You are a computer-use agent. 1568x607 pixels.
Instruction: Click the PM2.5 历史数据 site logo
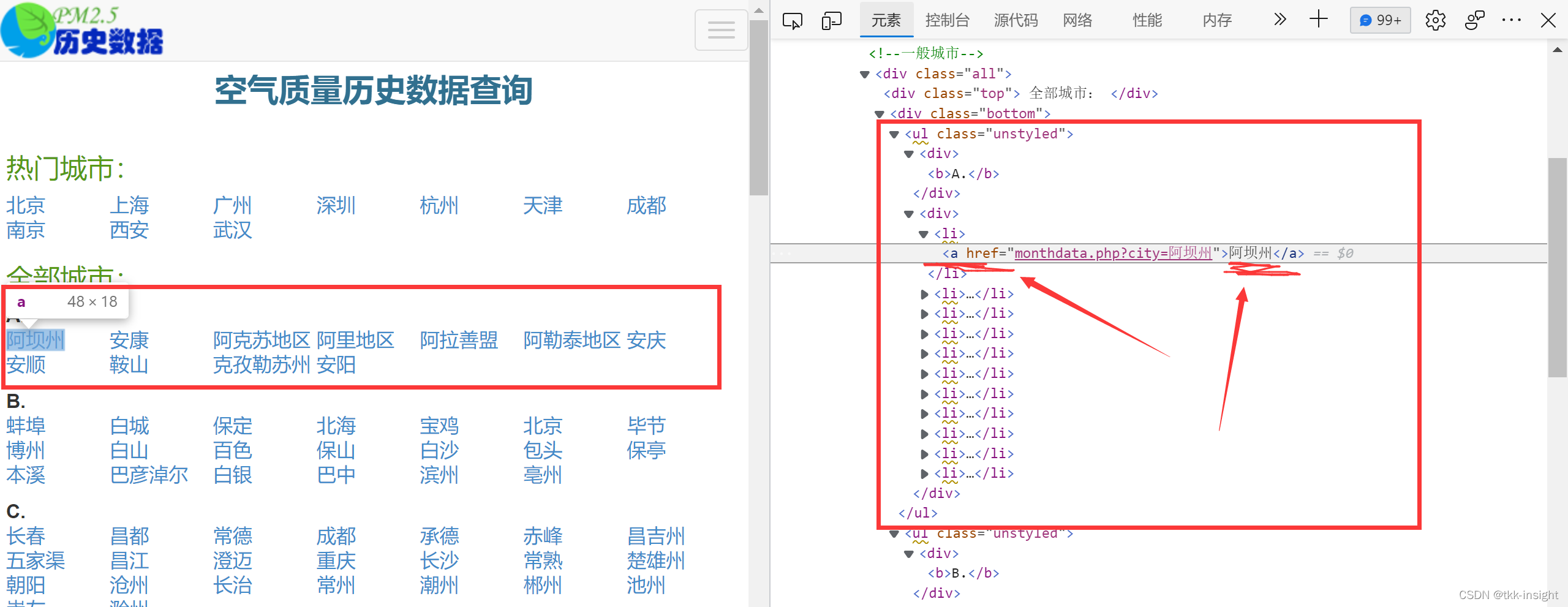tap(82, 31)
